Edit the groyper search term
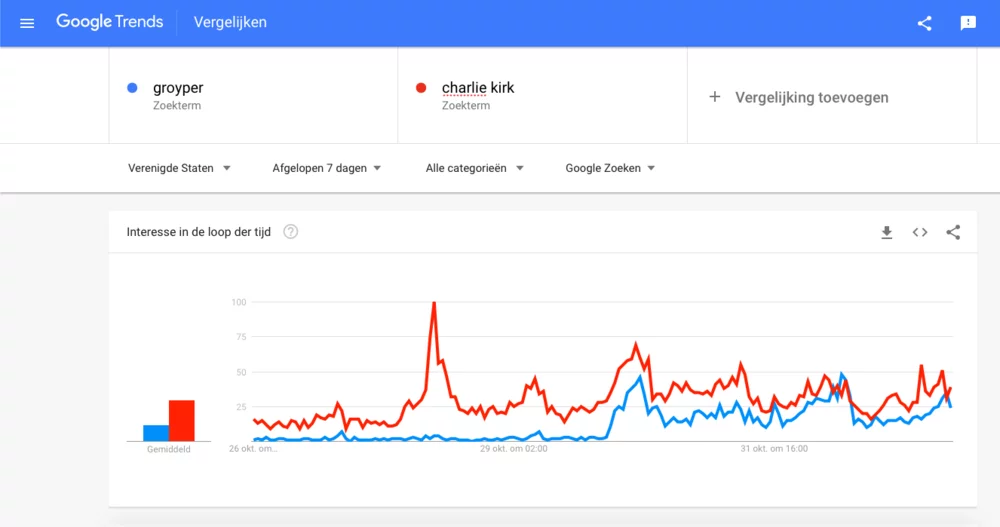The width and height of the screenshot is (1000, 527). [x=178, y=88]
